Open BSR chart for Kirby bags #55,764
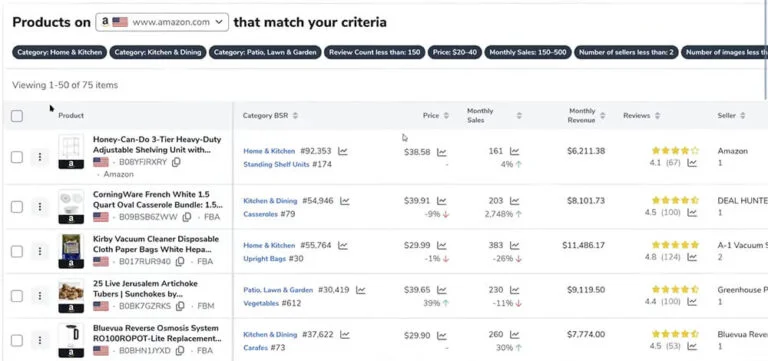The image size is (768, 361). point(343,245)
